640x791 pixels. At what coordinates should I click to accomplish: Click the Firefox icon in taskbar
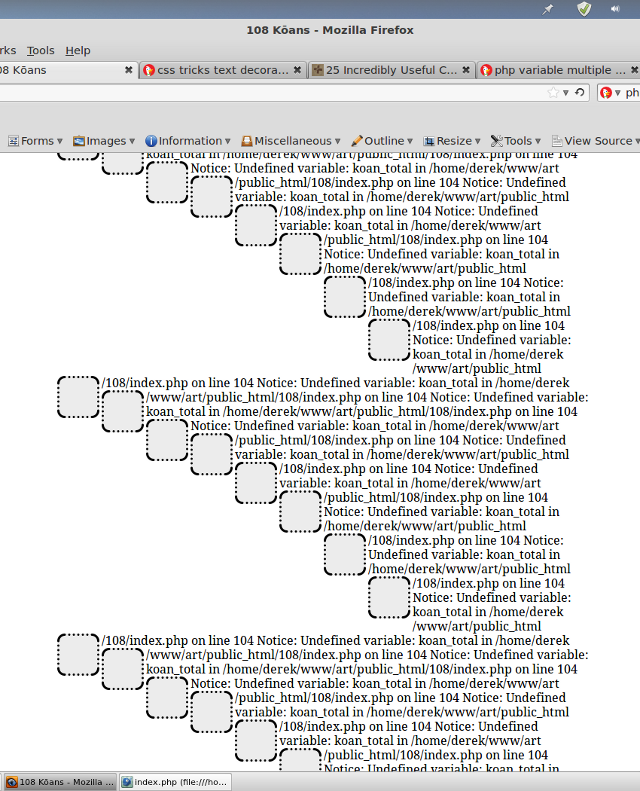[12, 782]
